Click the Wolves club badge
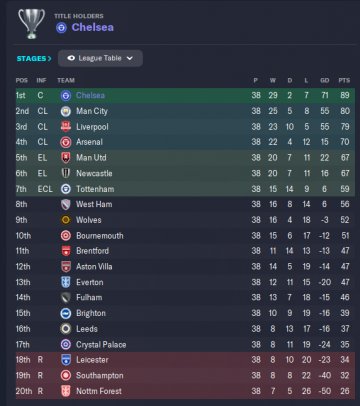The width and height of the screenshot is (360, 406). point(66,220)
